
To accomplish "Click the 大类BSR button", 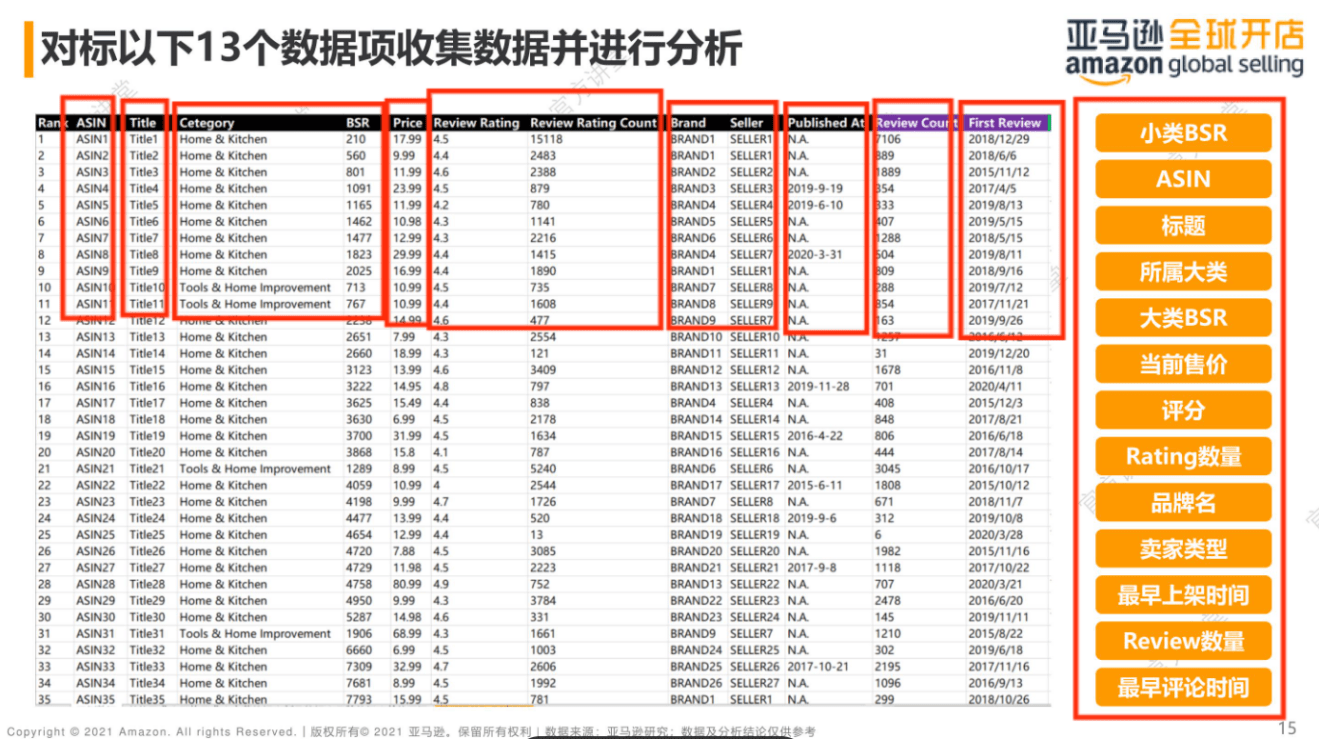I will 1183,318.
